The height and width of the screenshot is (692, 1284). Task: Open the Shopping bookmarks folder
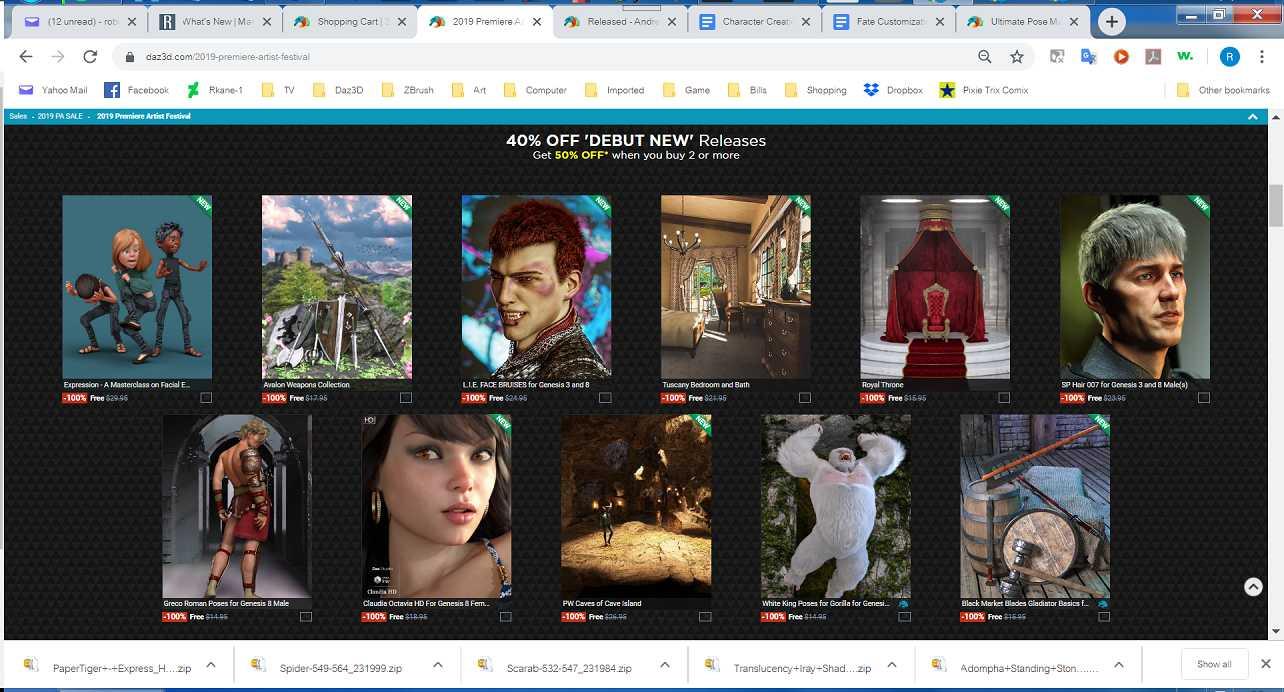pyautogui.click(x=816, y=90)
